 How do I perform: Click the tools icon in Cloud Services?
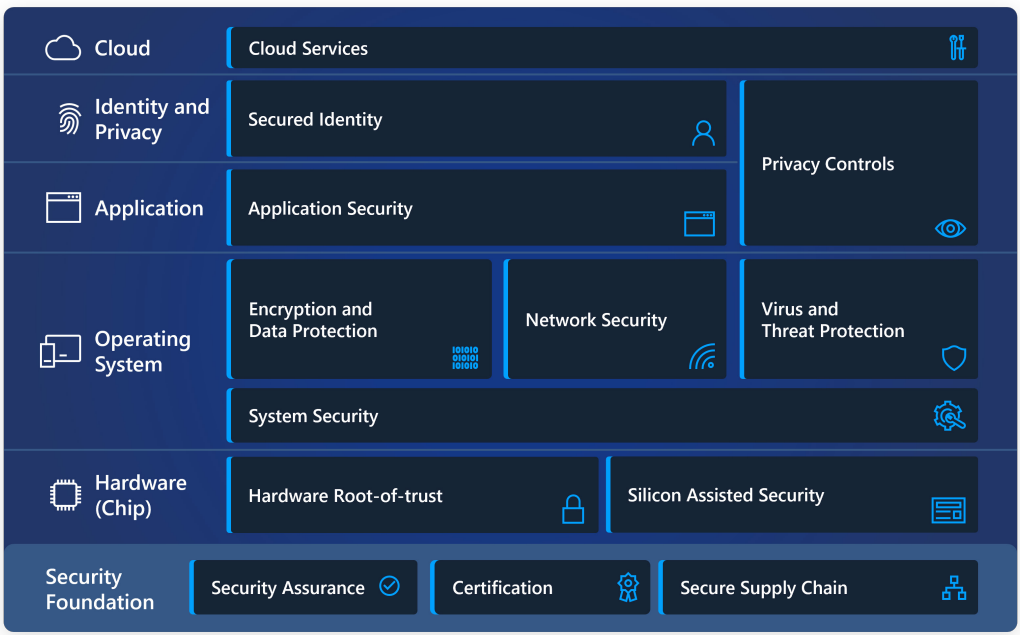(x=957, y=48)
